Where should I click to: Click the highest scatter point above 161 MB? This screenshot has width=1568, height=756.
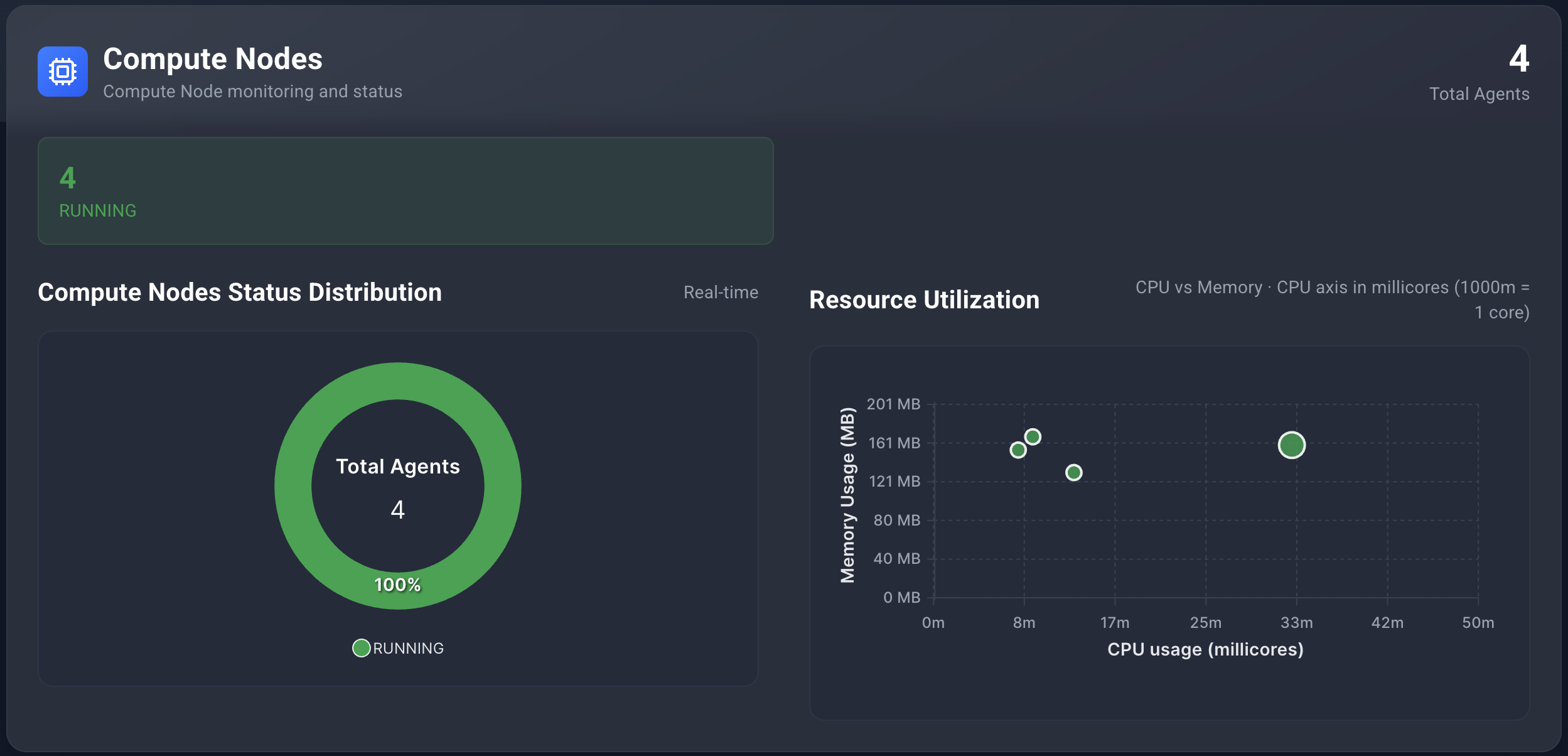(x=1033, y=436)
